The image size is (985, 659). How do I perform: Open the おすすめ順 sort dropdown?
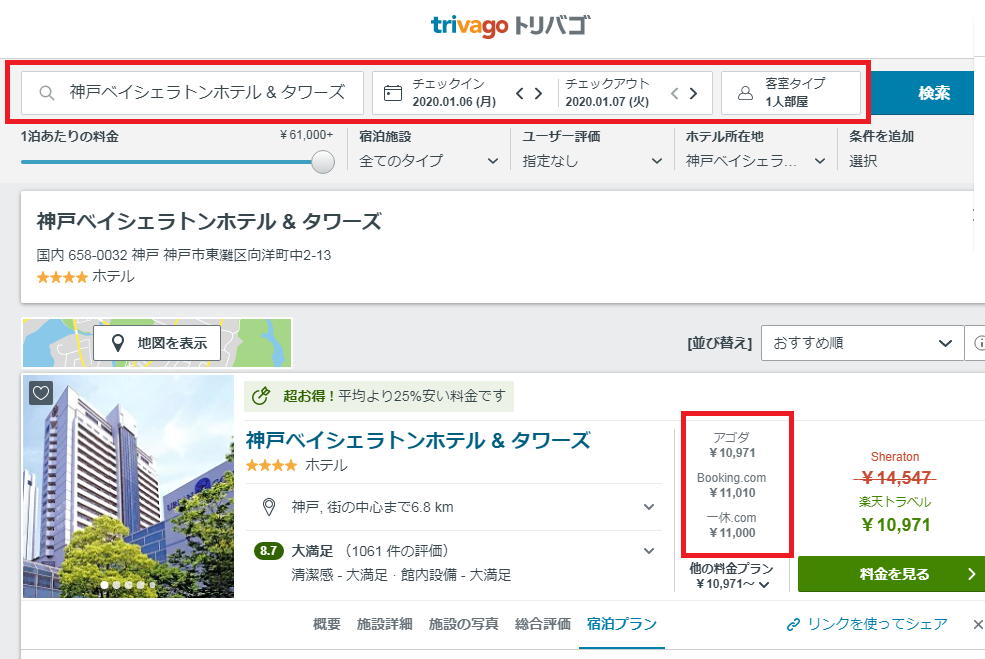(863, 343)
